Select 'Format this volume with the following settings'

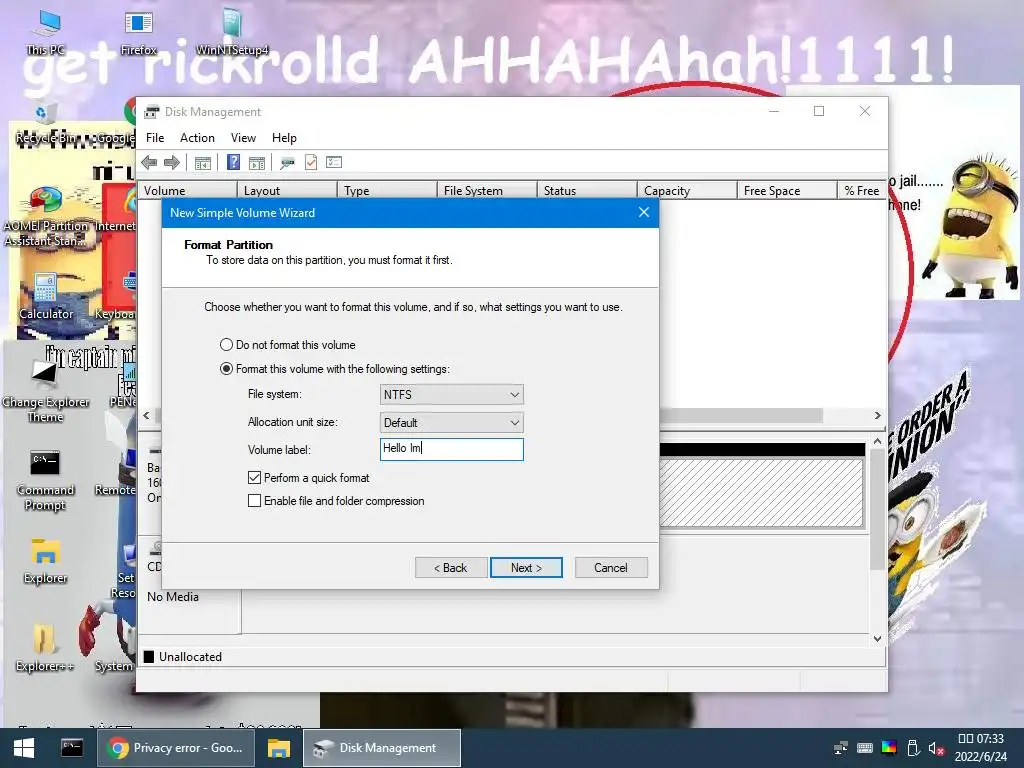[335, 369]
